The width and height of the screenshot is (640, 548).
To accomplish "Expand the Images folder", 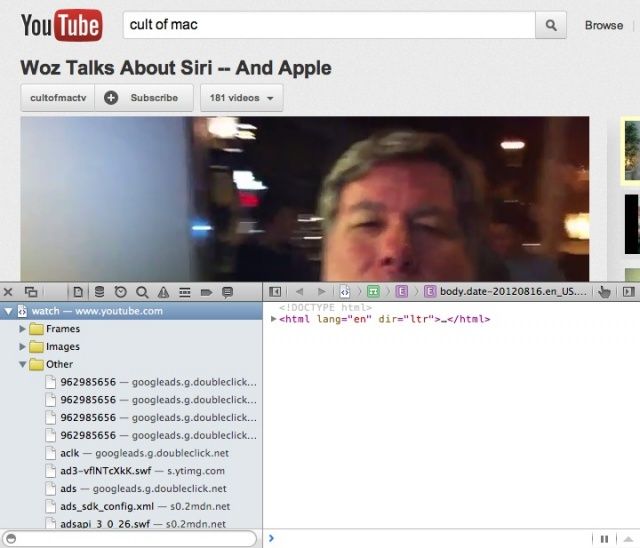I will click(23, 347).
